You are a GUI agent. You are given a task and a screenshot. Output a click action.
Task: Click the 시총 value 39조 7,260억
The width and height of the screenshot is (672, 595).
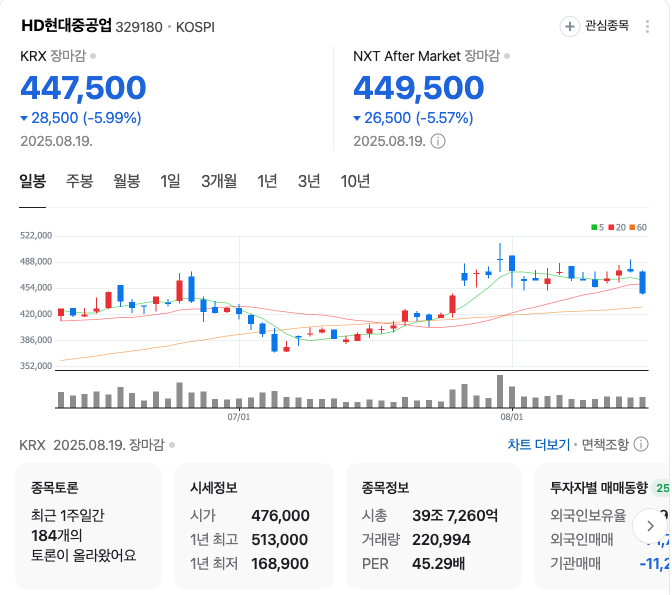point(455,516)
